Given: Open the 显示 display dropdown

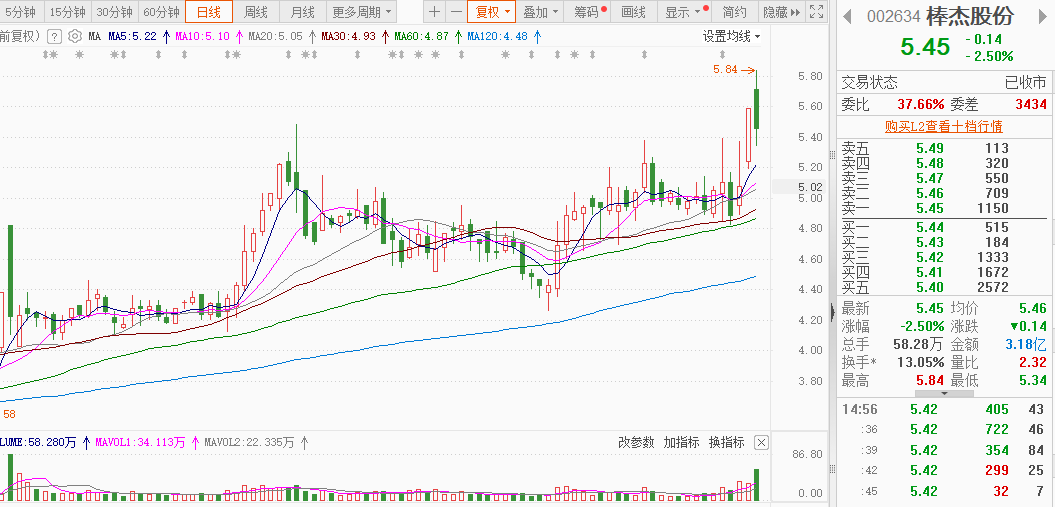Looking at the screenshot, I should (x=683, y=11).
